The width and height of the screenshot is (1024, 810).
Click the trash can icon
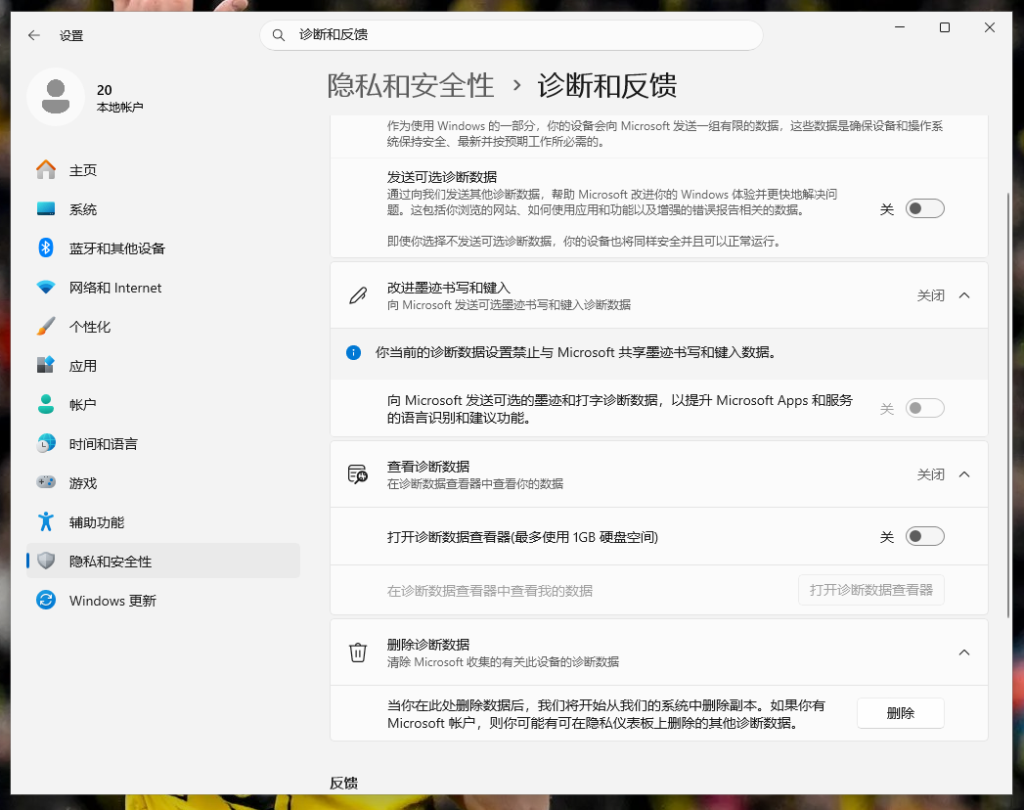click(x=358, y=653)
